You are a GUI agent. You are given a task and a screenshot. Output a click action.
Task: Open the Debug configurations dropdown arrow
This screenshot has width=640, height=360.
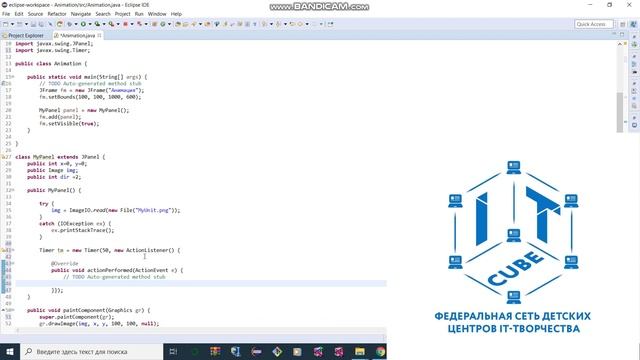click(x=76, y=24)
